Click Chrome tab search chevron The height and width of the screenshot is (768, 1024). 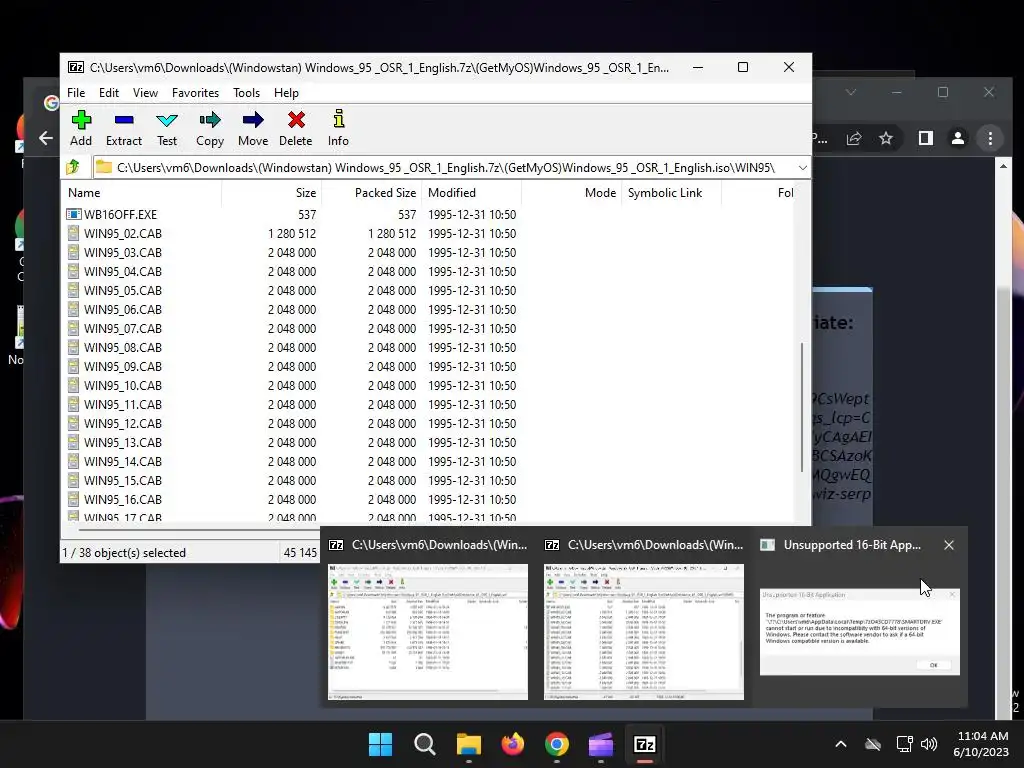point(850,92)
